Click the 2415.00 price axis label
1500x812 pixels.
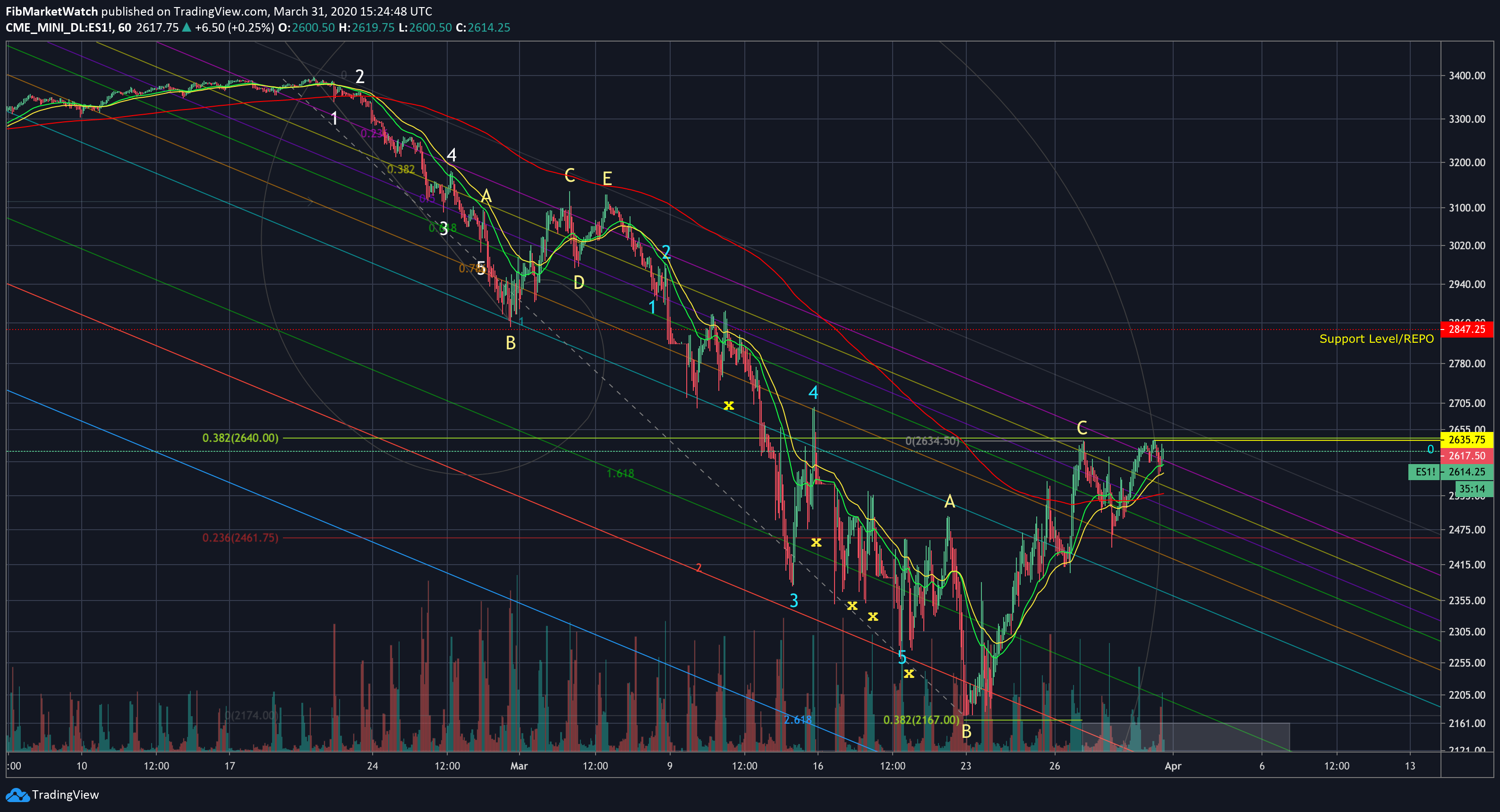1467,565
